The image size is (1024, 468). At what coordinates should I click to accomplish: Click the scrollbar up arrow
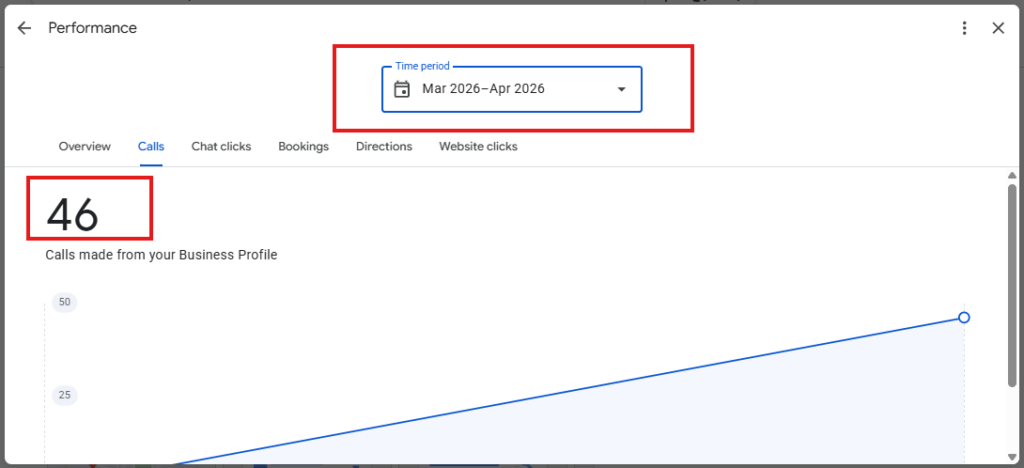coord(1012,176)
